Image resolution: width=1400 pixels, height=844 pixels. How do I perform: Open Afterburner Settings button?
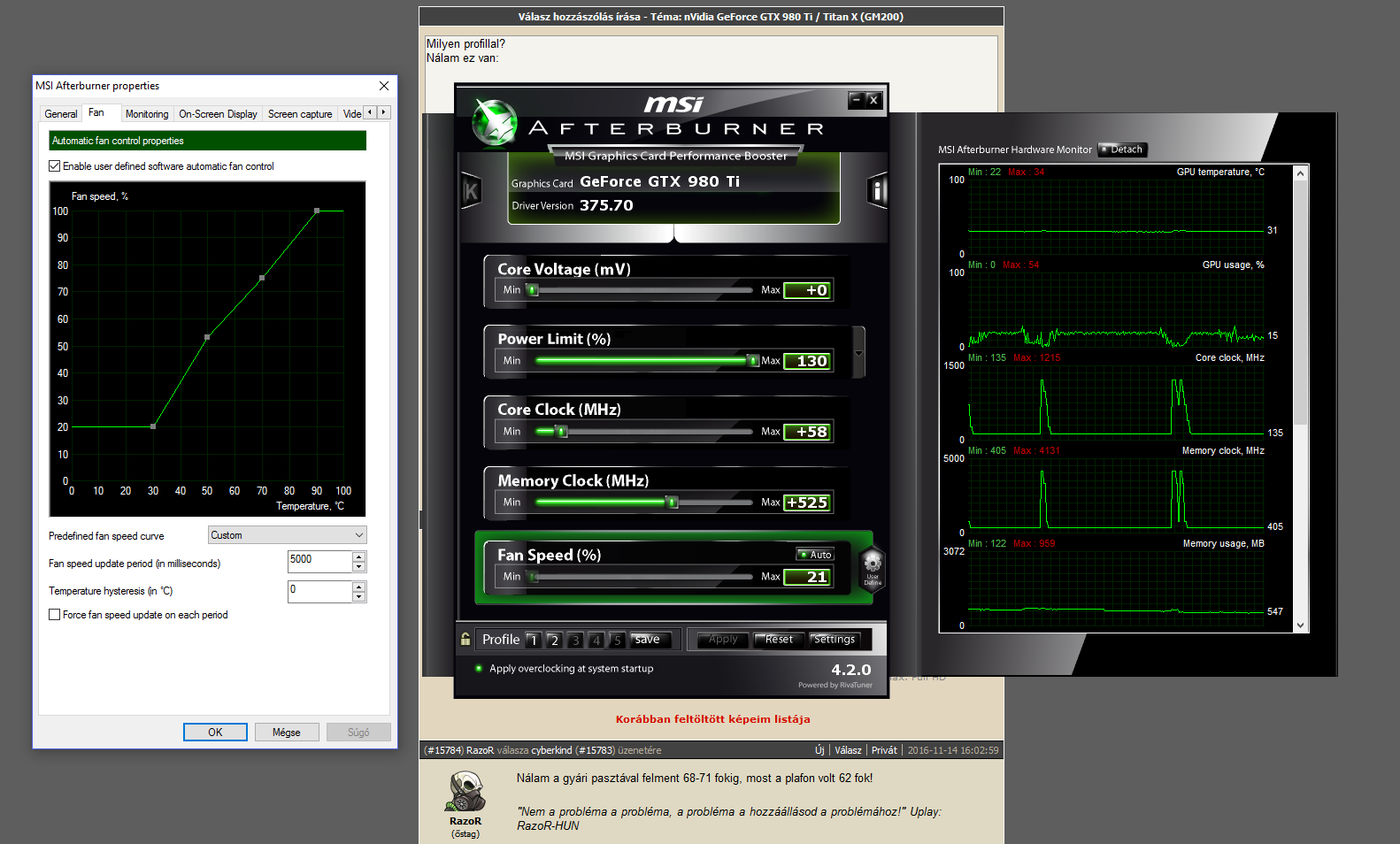pyautogui.click(x=835, y=640)
